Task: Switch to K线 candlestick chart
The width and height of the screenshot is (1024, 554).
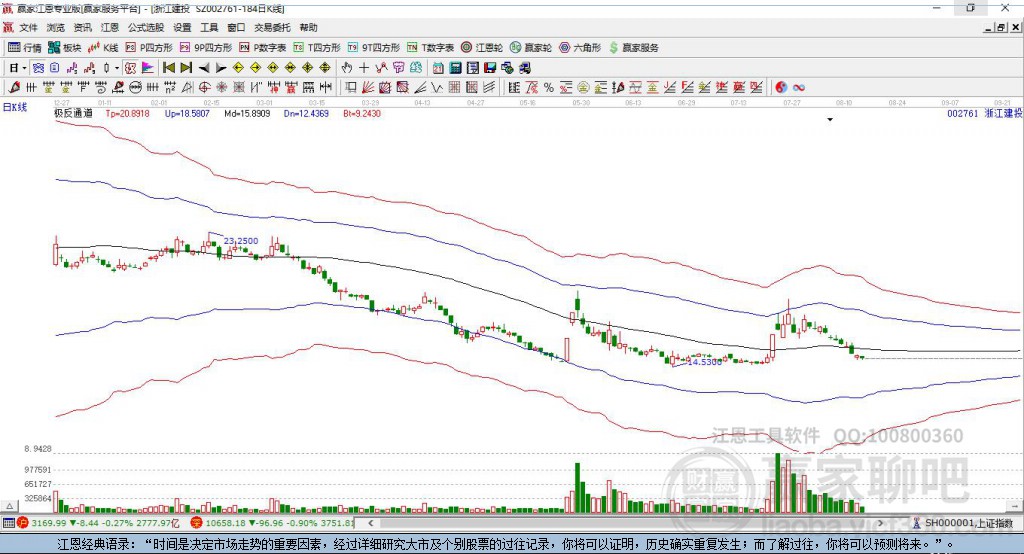Action: (103, 48)
